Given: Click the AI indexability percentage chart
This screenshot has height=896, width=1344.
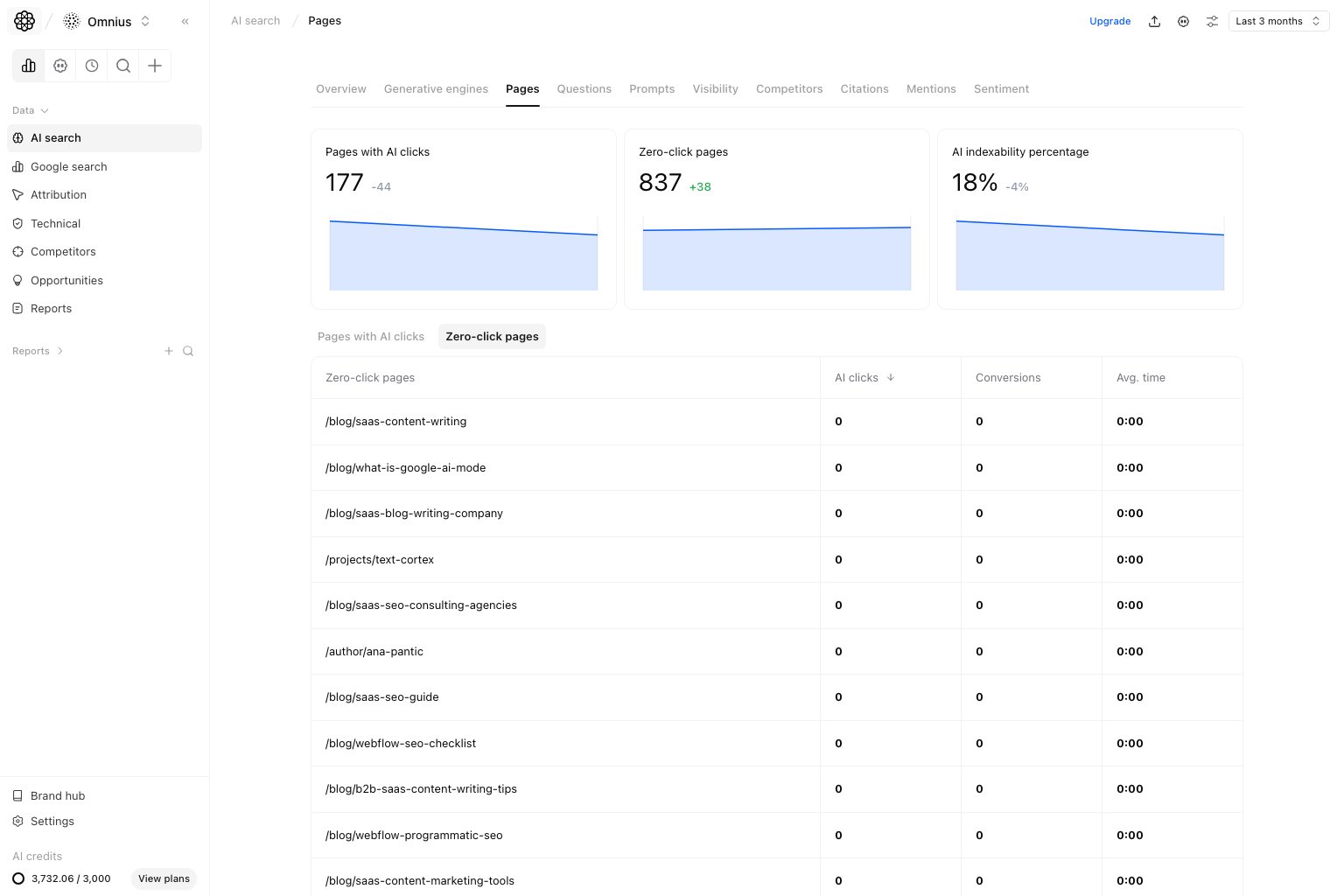Looking at the screenshot, I should [1090, 253].
